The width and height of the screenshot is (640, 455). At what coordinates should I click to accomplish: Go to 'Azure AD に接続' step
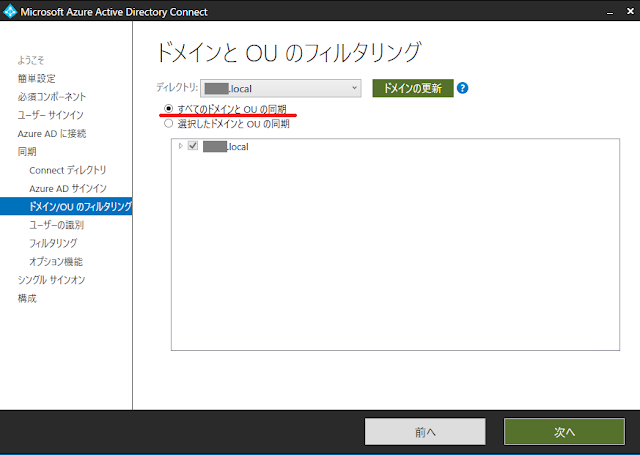click(x=51, y=133)
